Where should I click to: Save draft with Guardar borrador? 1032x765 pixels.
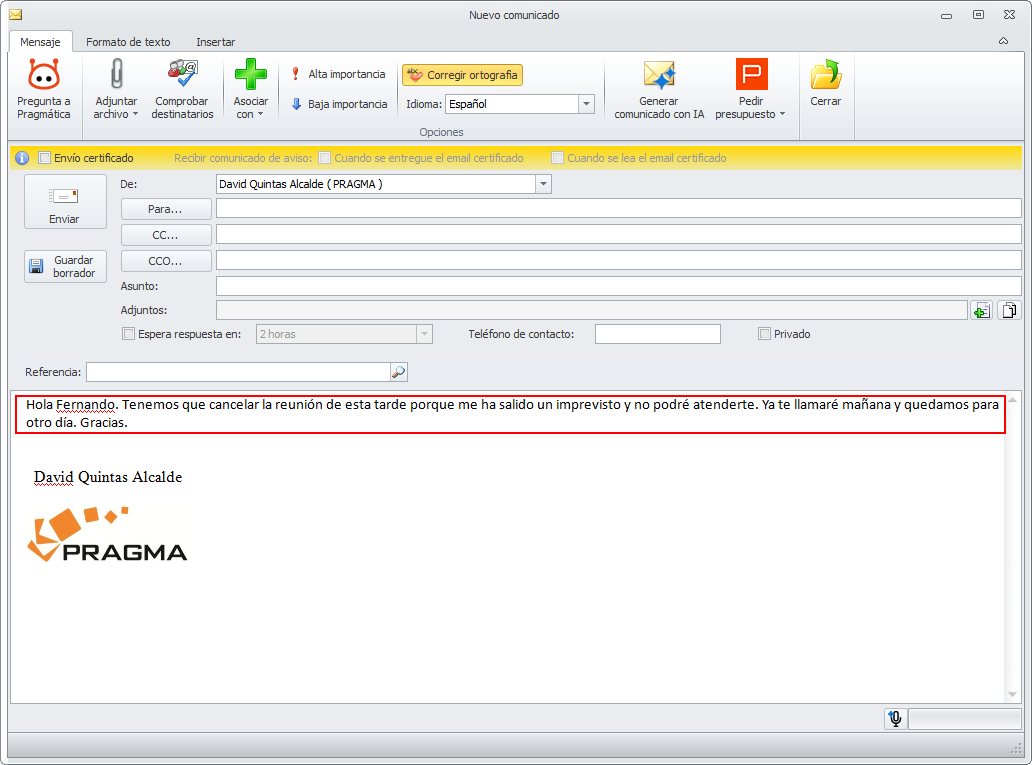coord(65,267)
